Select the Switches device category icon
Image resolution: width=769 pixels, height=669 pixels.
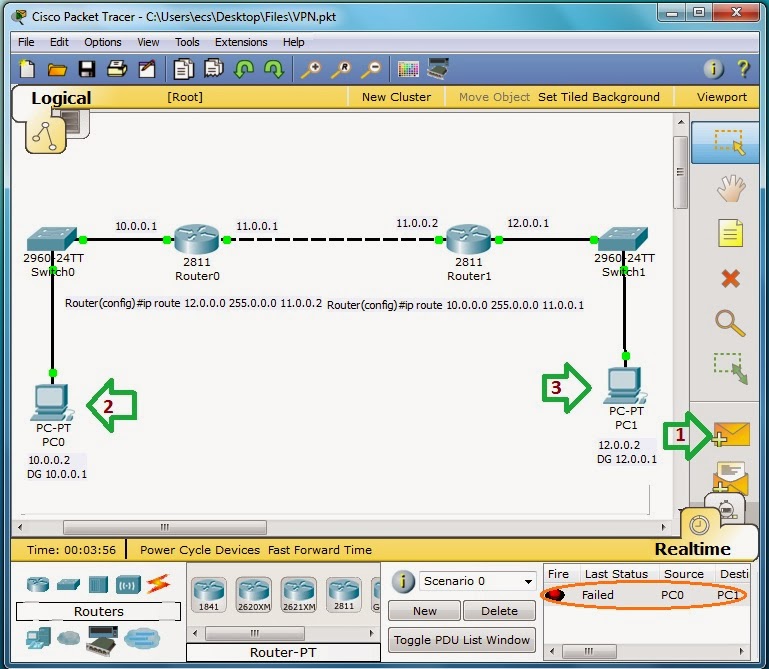(x=68, y=585)
